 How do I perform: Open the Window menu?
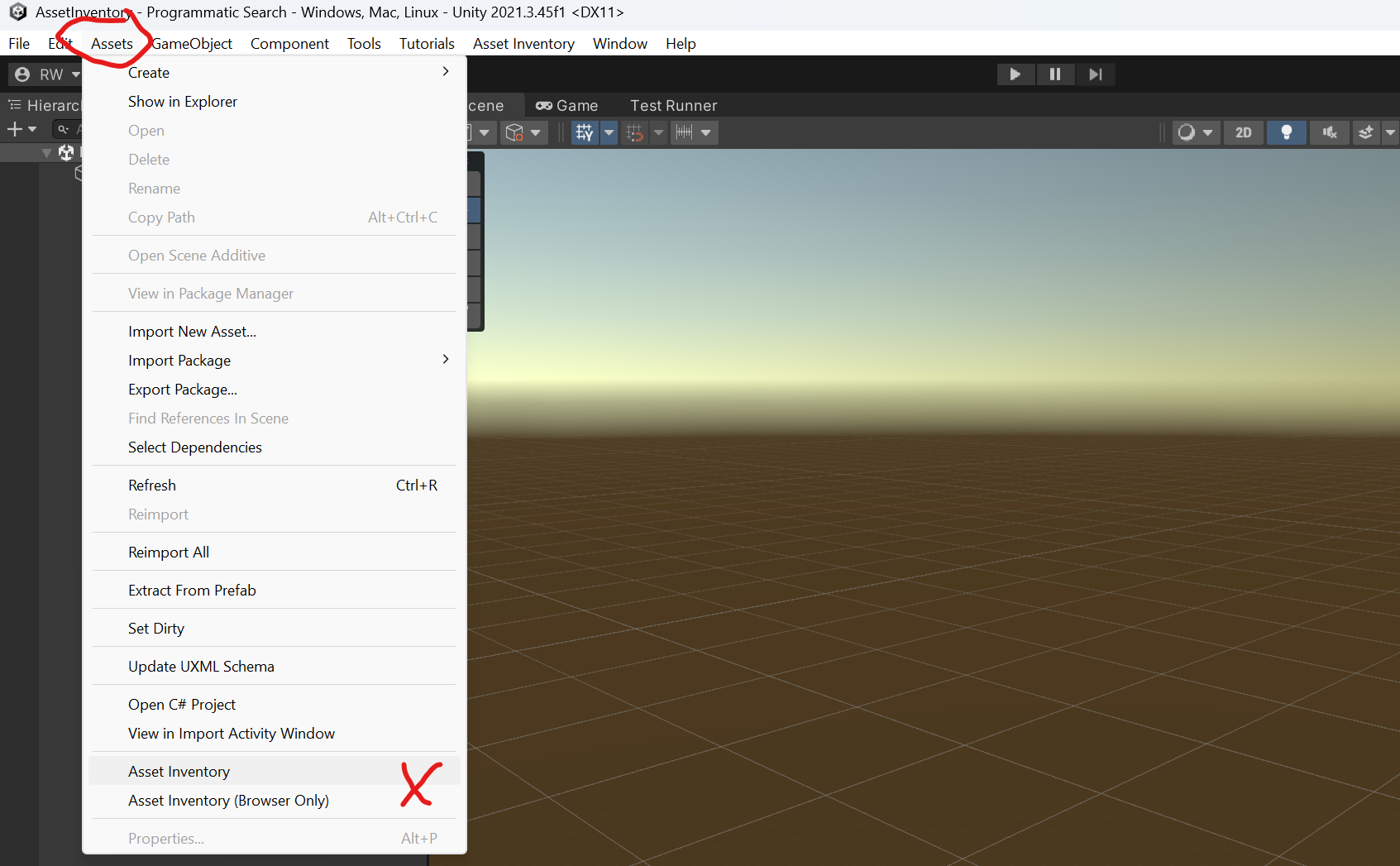click(620, 44)
